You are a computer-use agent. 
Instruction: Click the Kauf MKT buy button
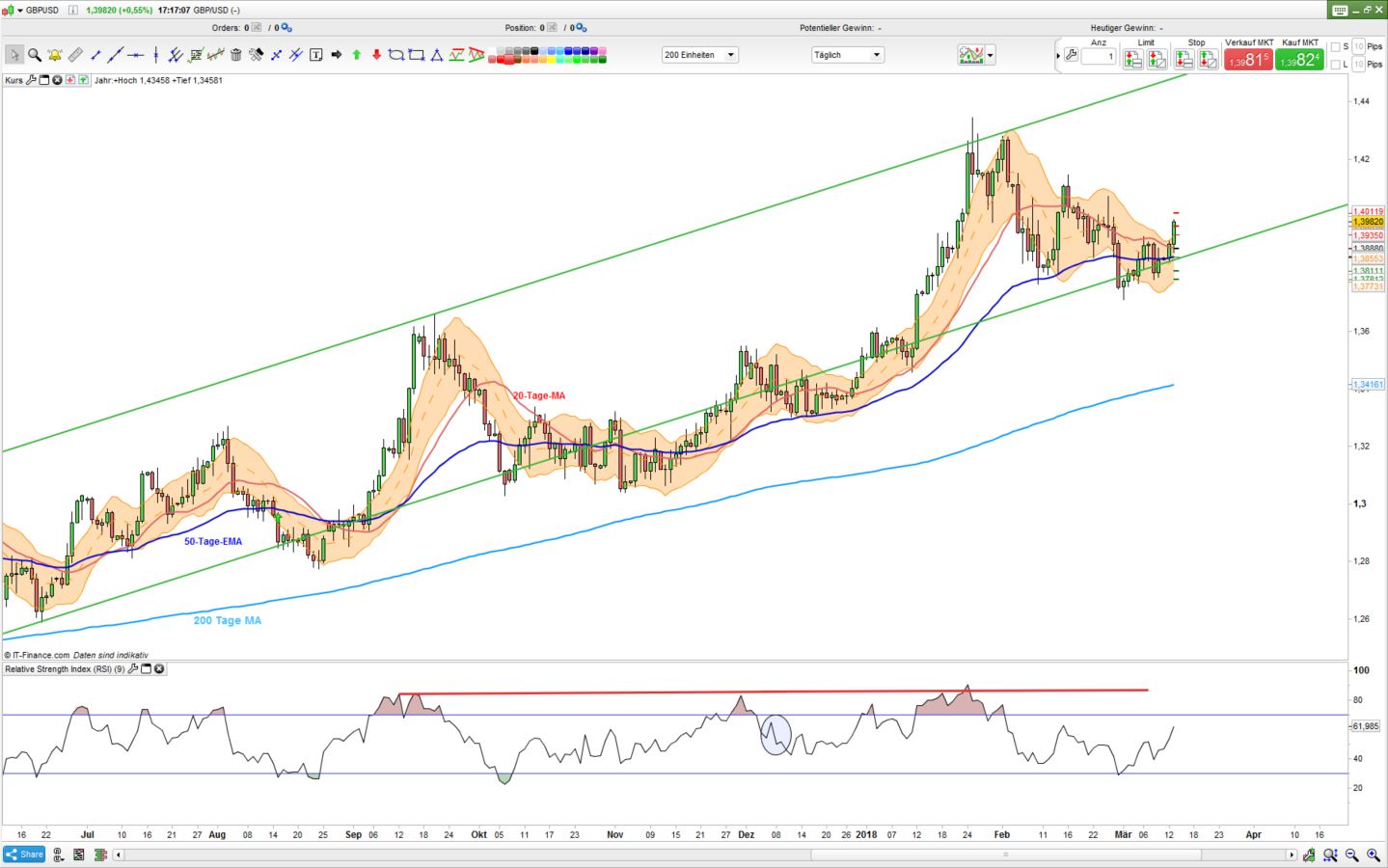pos(1300,59)
